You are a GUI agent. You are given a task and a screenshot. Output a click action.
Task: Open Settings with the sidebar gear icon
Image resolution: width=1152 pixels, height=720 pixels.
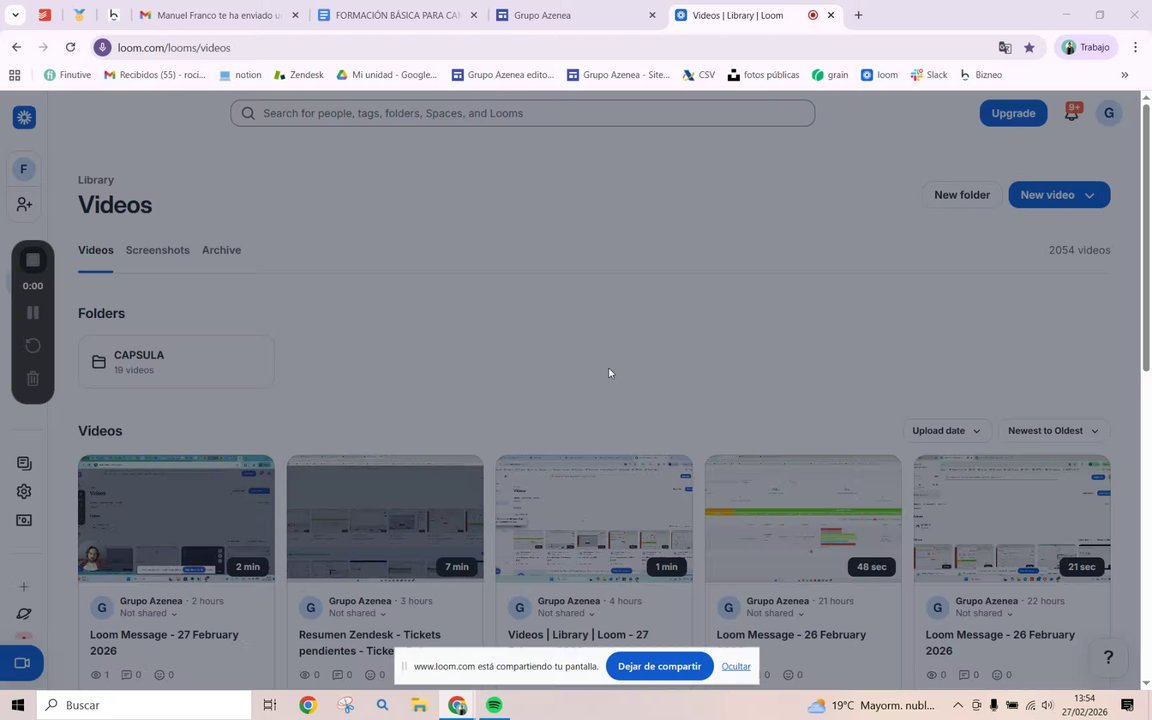point(24,492)
